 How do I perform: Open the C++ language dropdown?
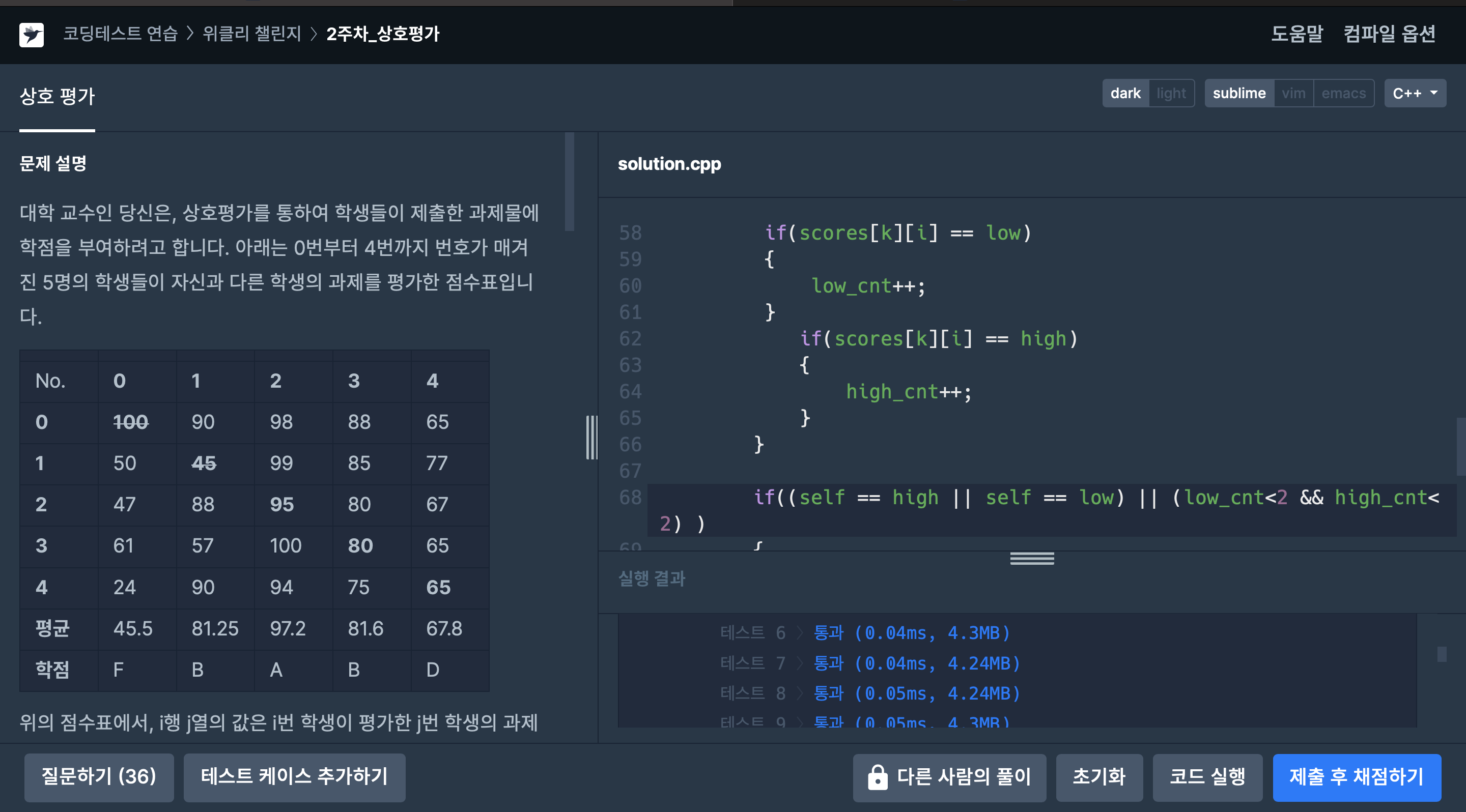pos(1414,93)
